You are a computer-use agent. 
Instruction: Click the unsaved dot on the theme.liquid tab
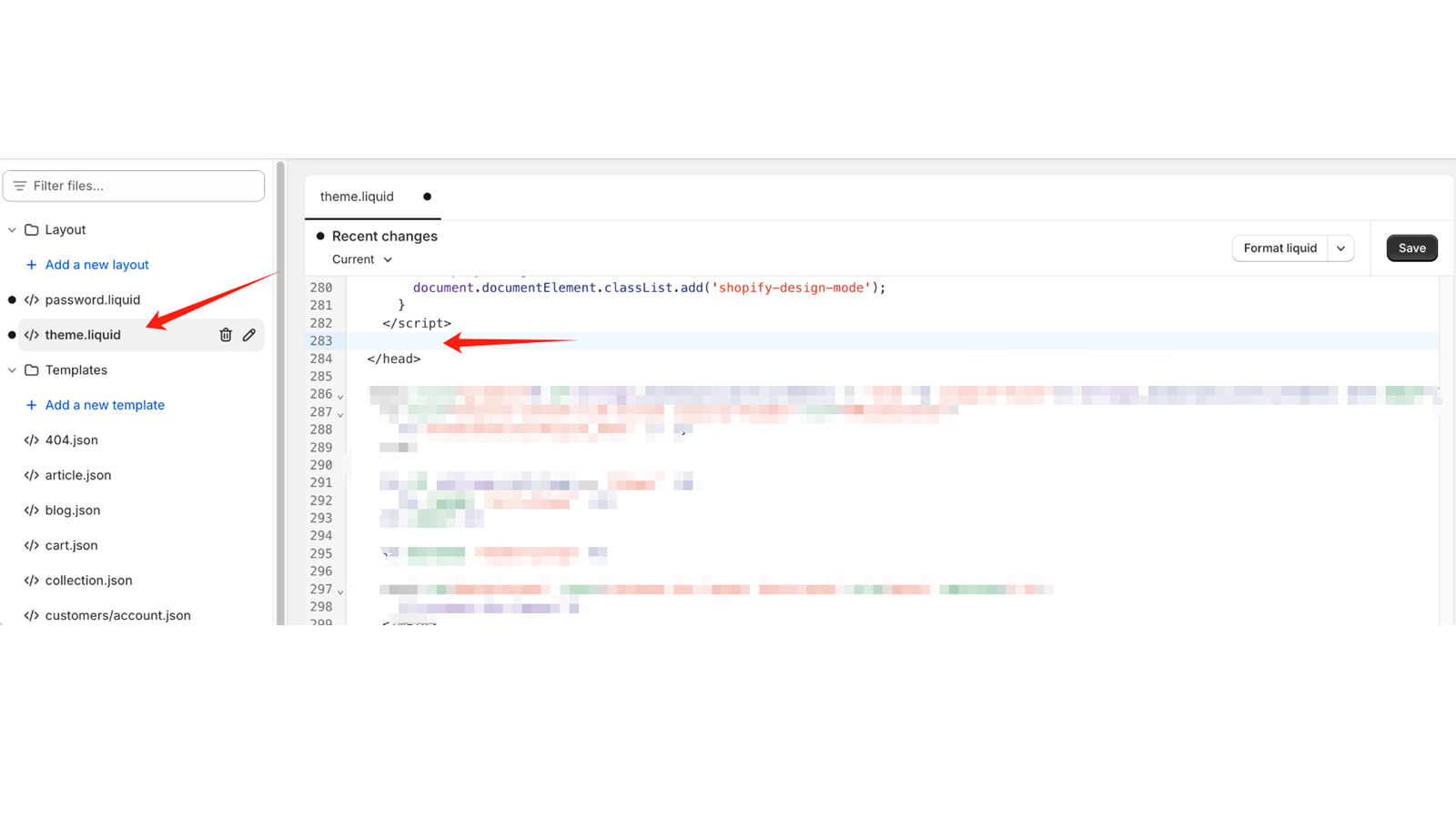427,197
